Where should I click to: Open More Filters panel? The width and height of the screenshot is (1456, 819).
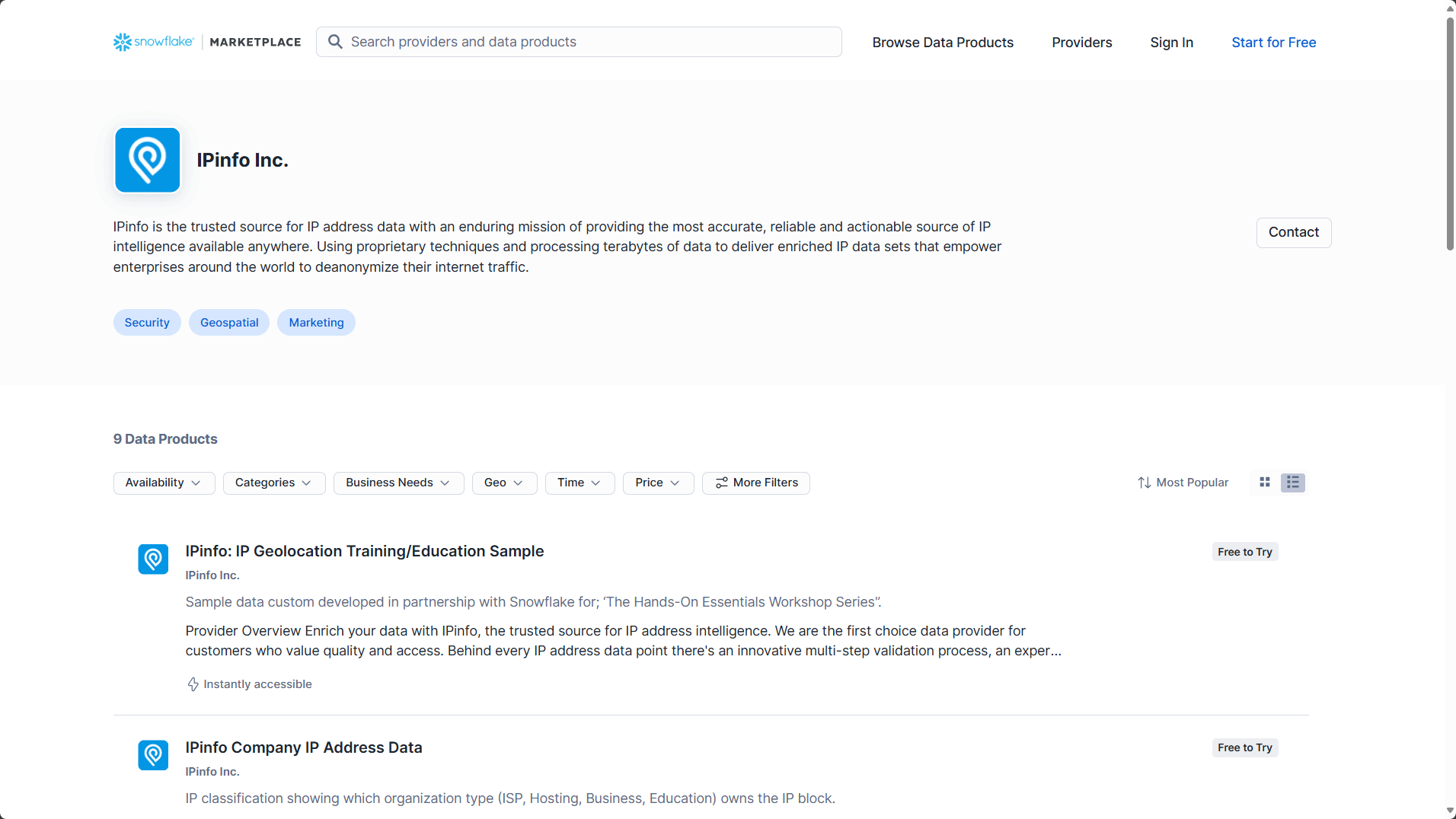[756, 483]
